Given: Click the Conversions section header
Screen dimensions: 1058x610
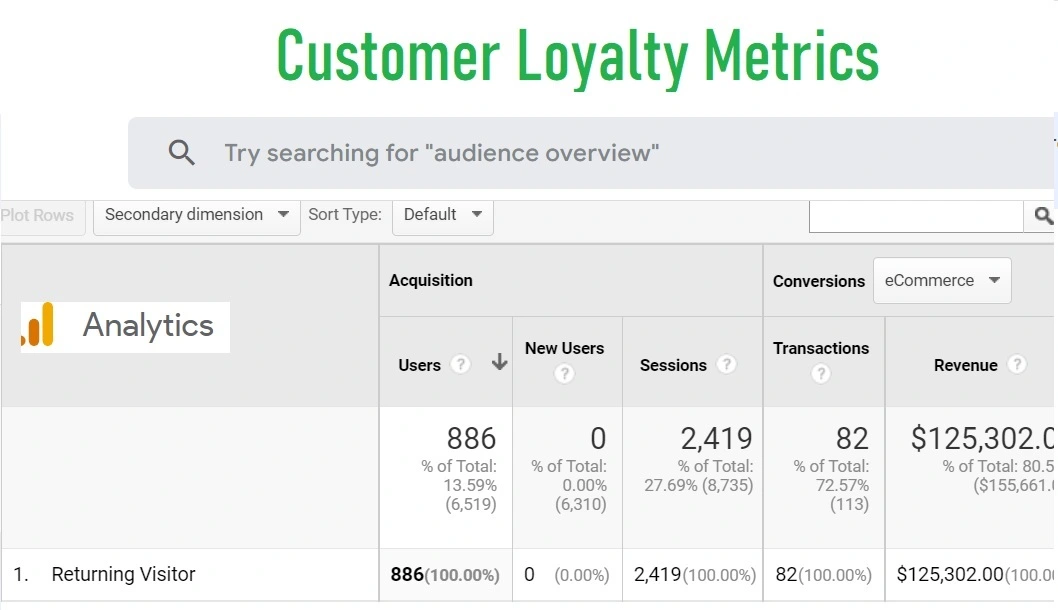Looking at the screenshot, I should (819, 281).
